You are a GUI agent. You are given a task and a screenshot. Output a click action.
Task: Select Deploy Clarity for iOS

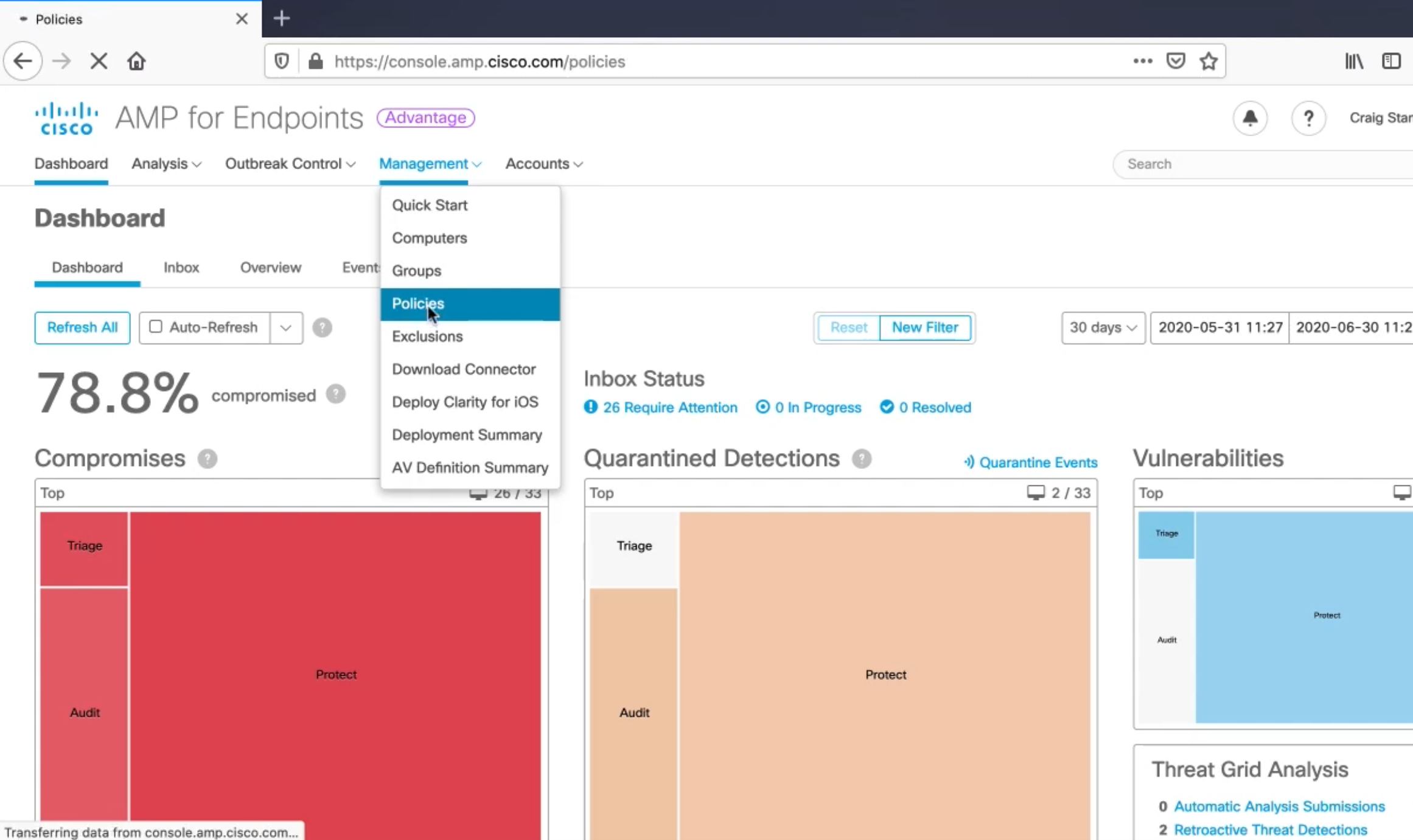point(470,402)
